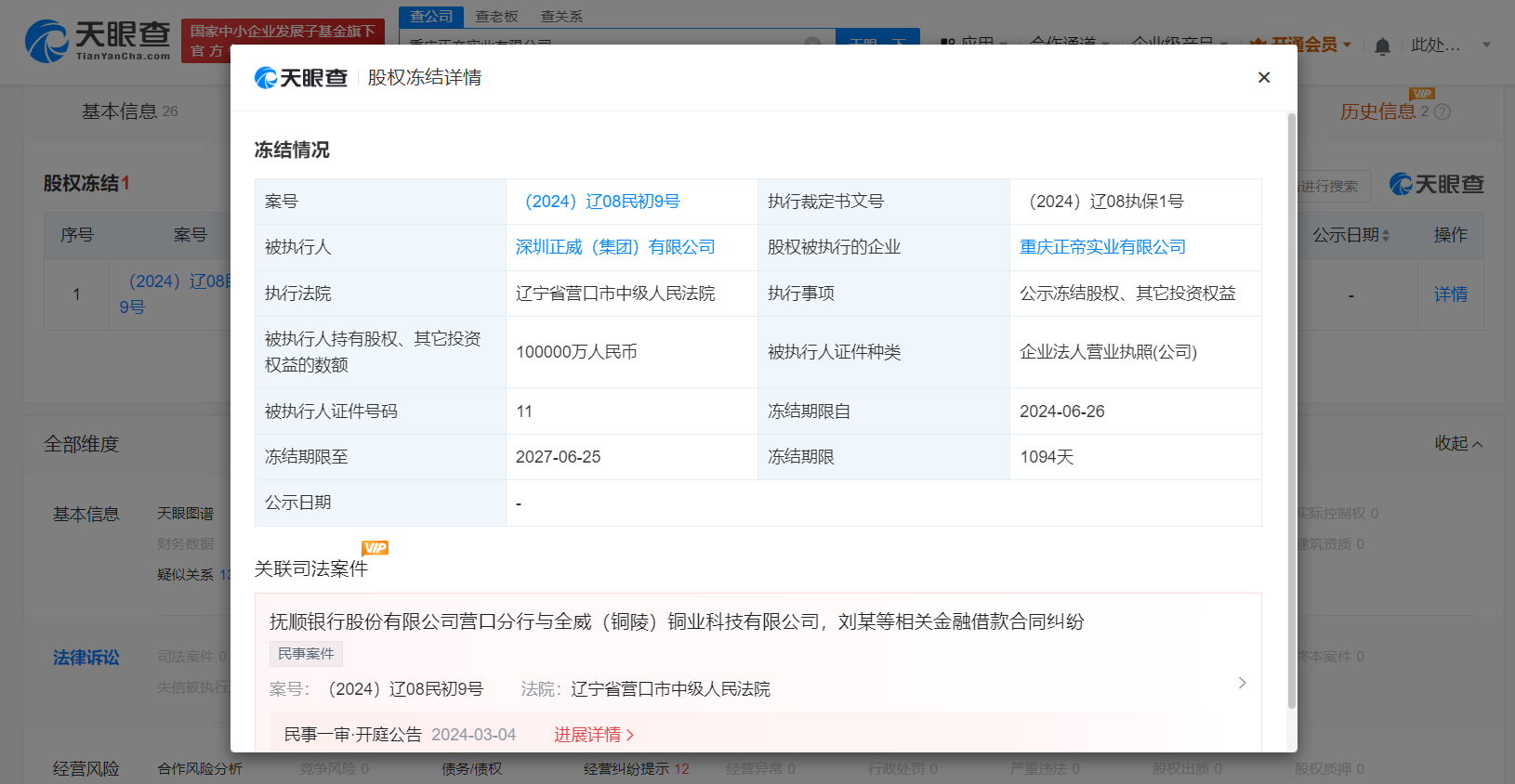1515x784 pixels.
Task: Open case number (2024)辽08民初9号 link in table
Action: (x=602, y=202)
